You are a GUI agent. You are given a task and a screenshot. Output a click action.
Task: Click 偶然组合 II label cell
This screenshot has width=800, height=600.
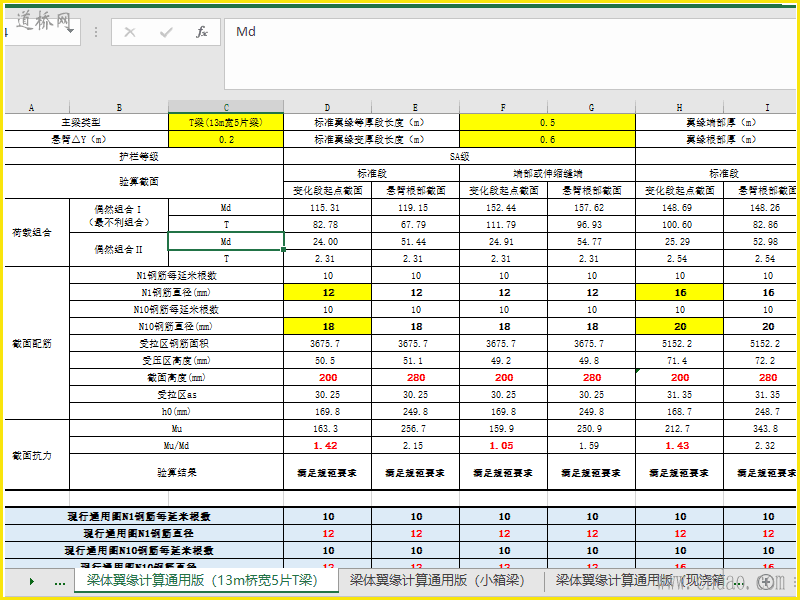119,249
